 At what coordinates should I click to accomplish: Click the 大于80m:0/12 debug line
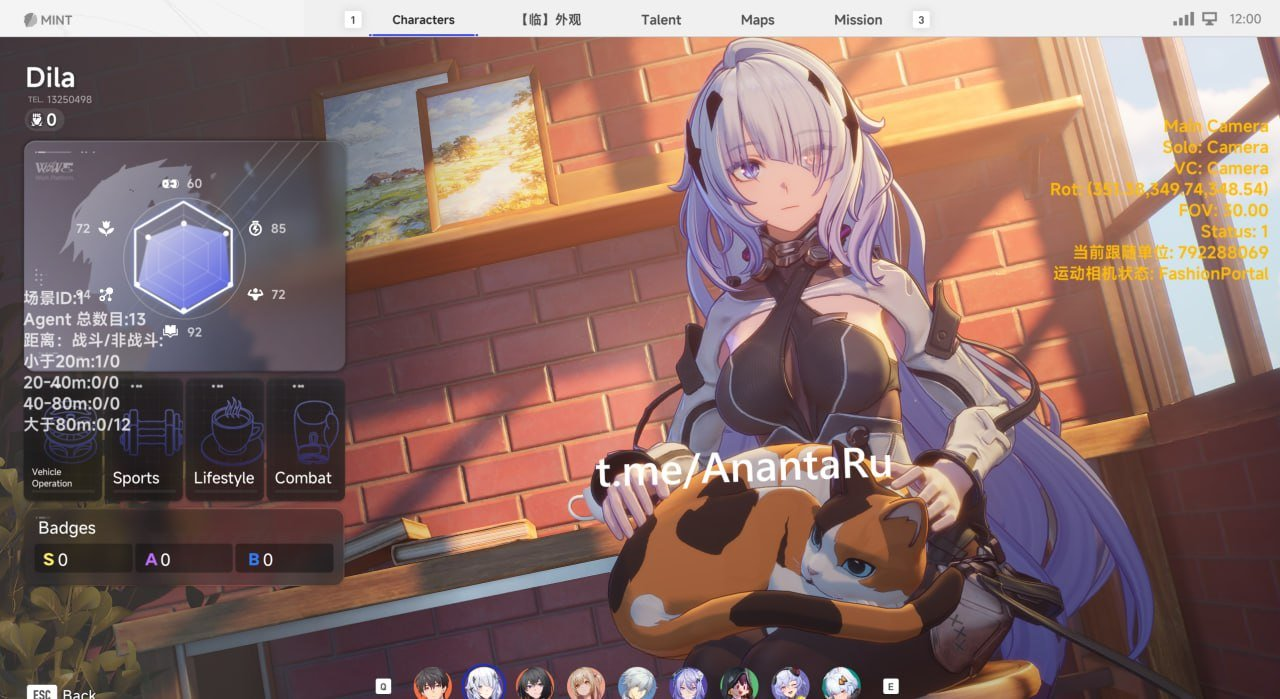pyautogui.click(x=78, y=424)
